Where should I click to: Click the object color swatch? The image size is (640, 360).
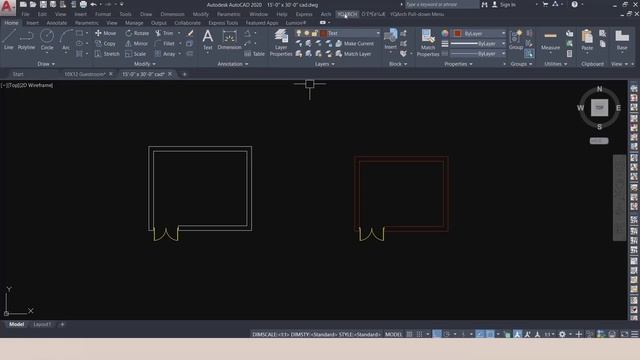(x=458, y=33)
